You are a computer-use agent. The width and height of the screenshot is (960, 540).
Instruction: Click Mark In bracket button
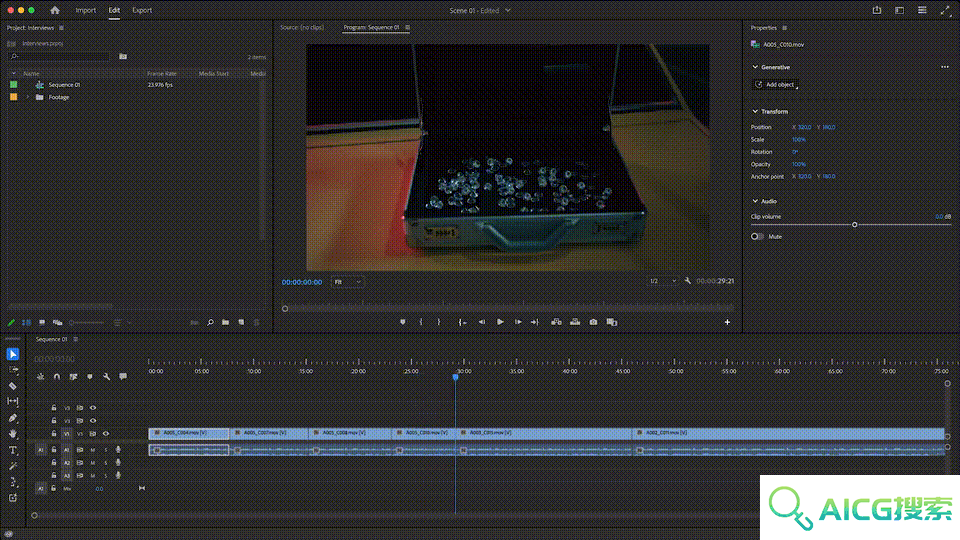click(x=421, y=322)
